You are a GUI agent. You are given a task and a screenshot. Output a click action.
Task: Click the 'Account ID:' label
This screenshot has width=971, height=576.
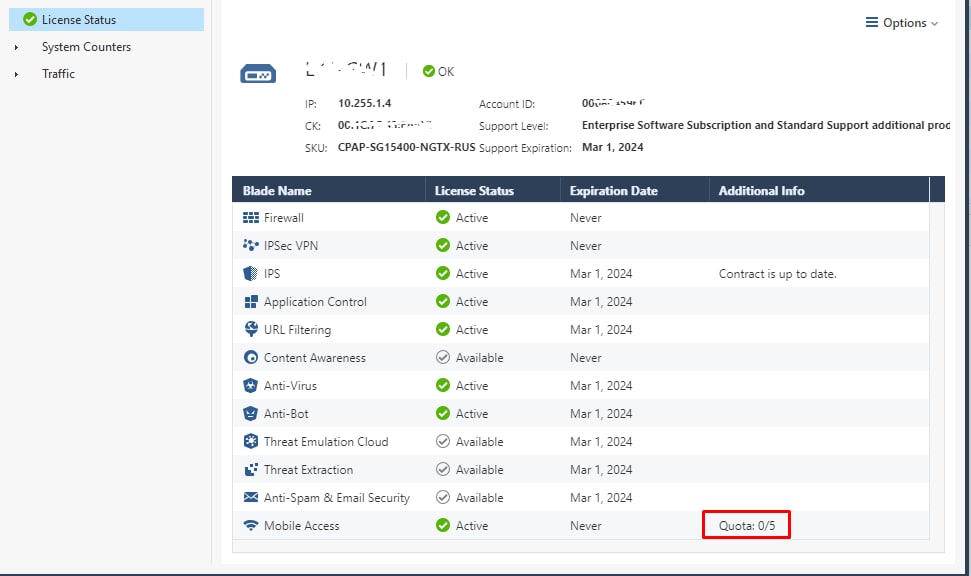(507, 104)
